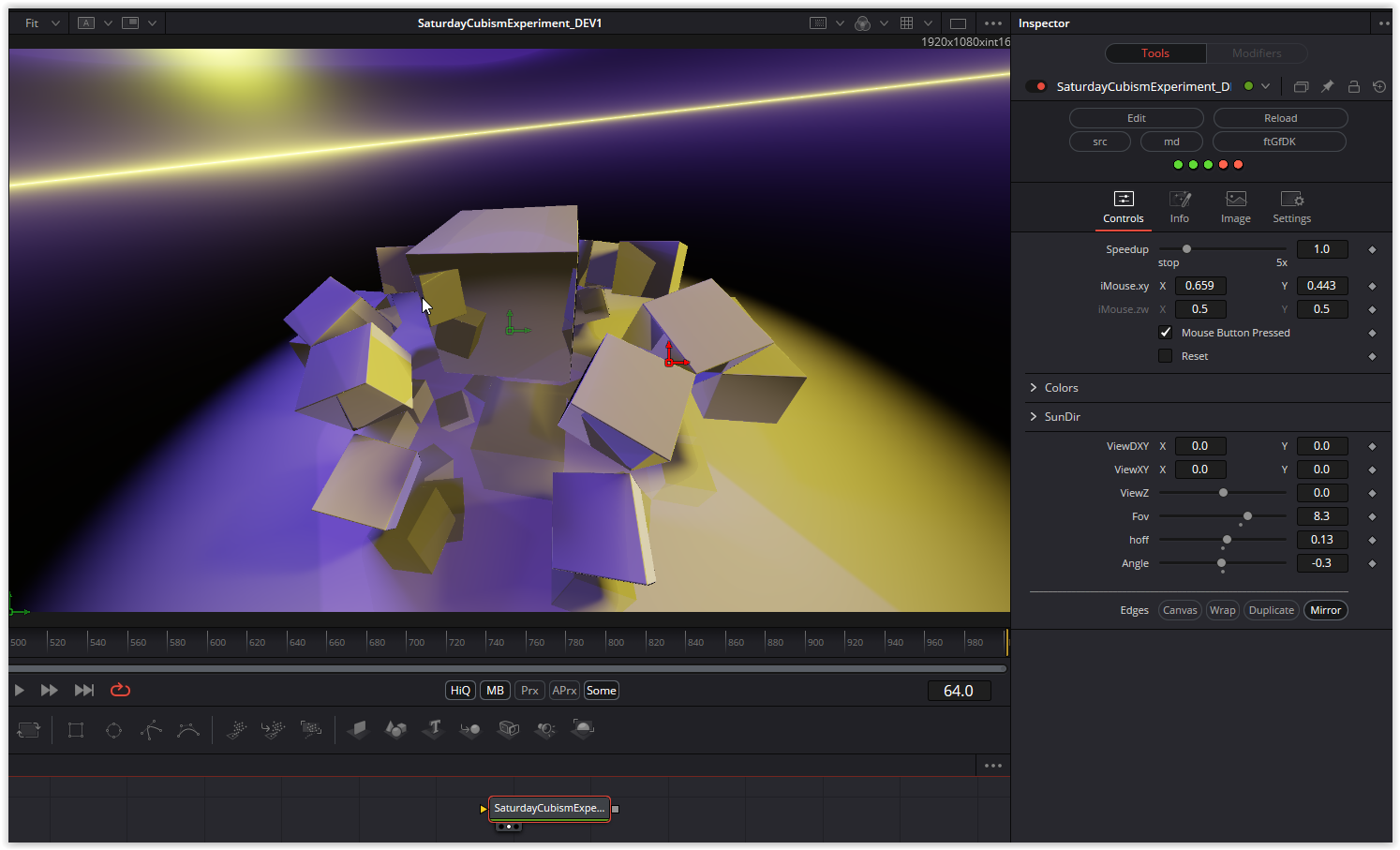The image size is (1400, 850).
Task: Click the Rectangle mask tool icon
Action: coord(76,730)
